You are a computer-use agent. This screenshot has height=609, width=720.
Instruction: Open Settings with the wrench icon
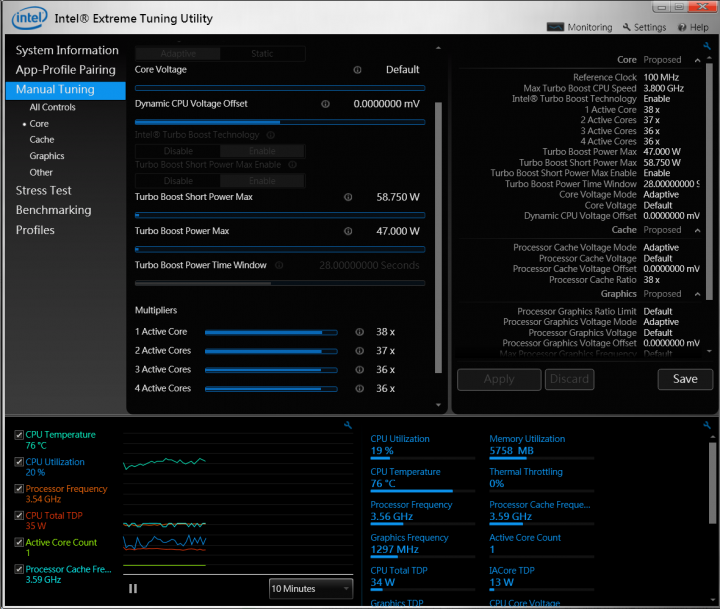click(626, 27)
